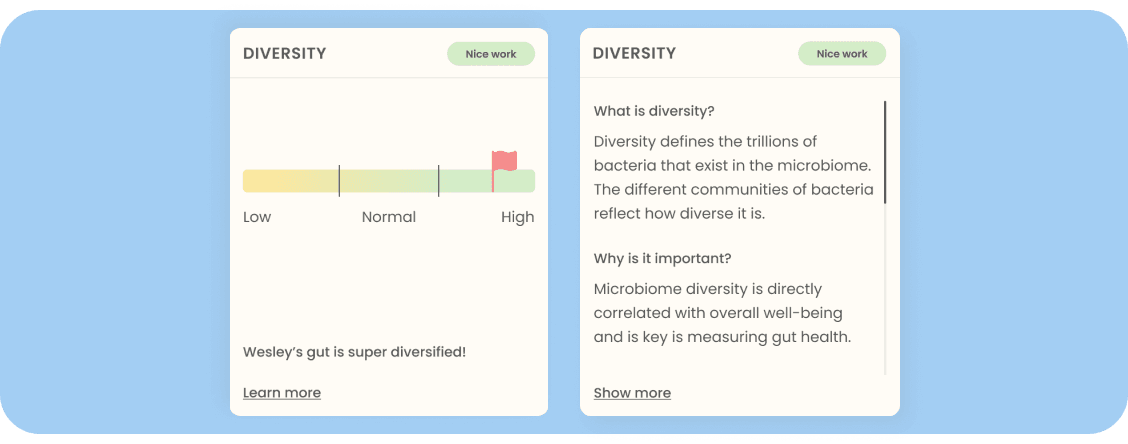
Task: Click the middle normal segment of diversity bar
Action: pyautogui.click(x=389, y=181)
